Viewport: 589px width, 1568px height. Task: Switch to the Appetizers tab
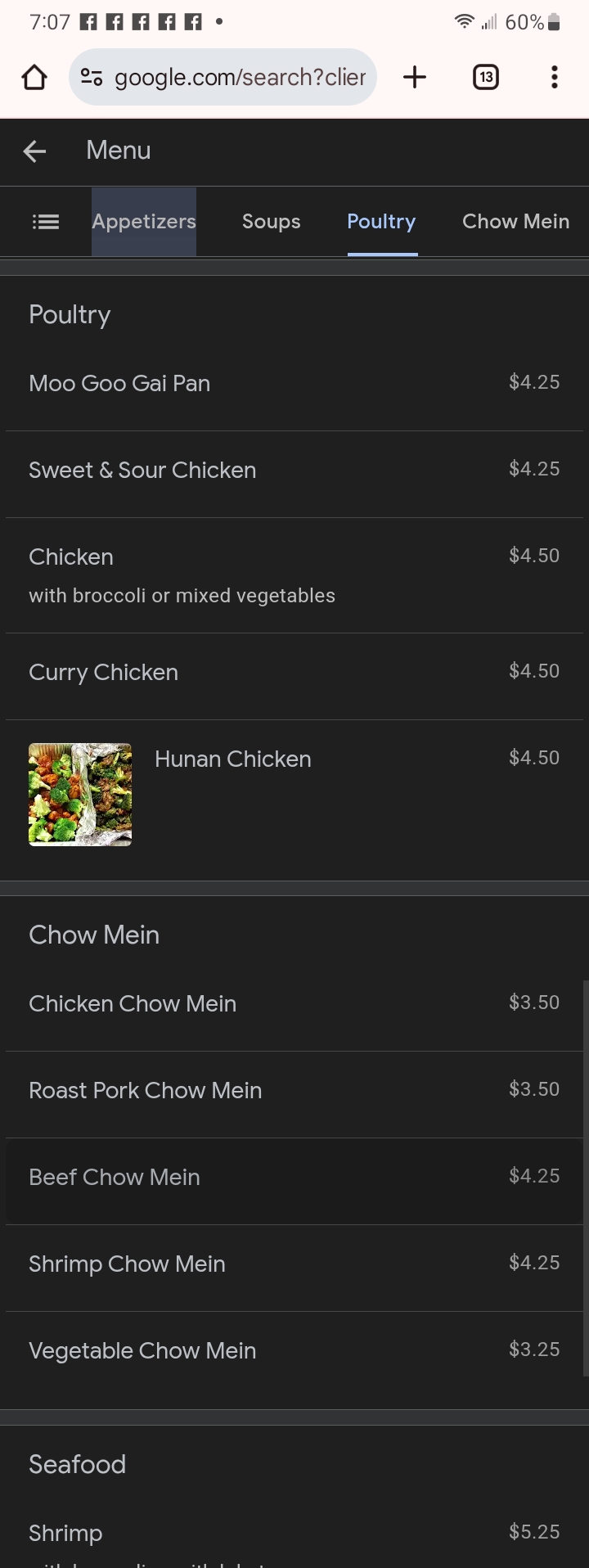[x=144, y=222]
